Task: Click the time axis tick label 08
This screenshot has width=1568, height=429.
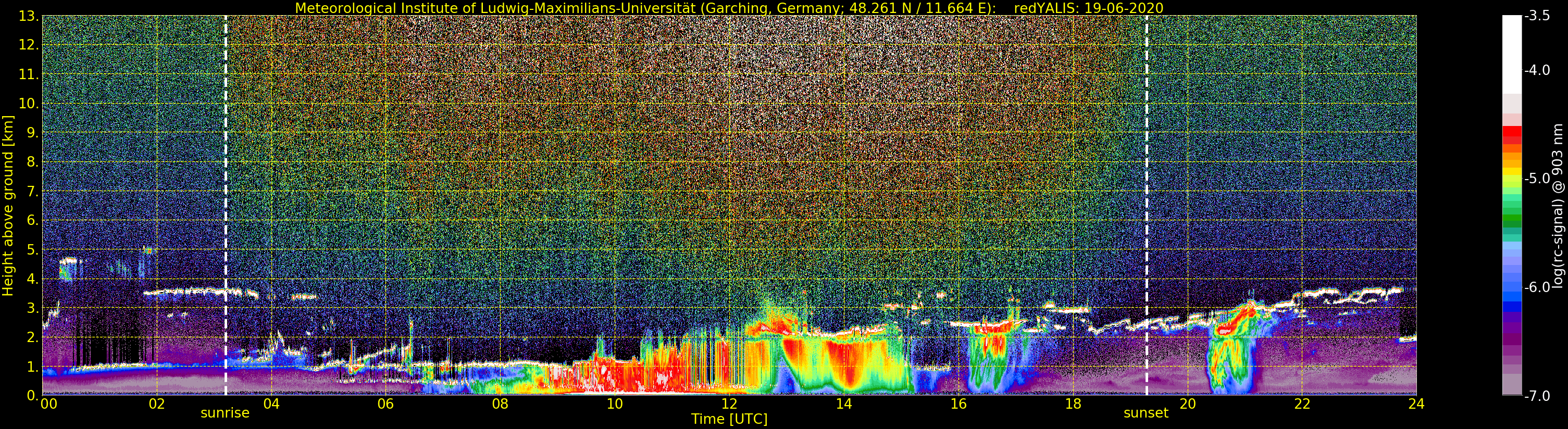Action: [x=500, y=404]
